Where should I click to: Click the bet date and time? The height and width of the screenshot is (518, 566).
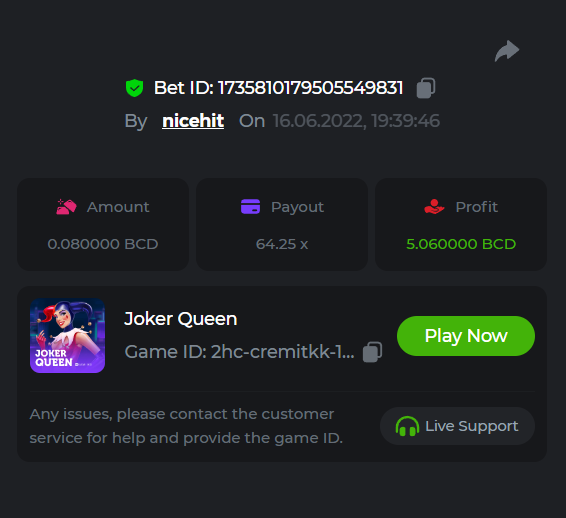tap(356, 121)
